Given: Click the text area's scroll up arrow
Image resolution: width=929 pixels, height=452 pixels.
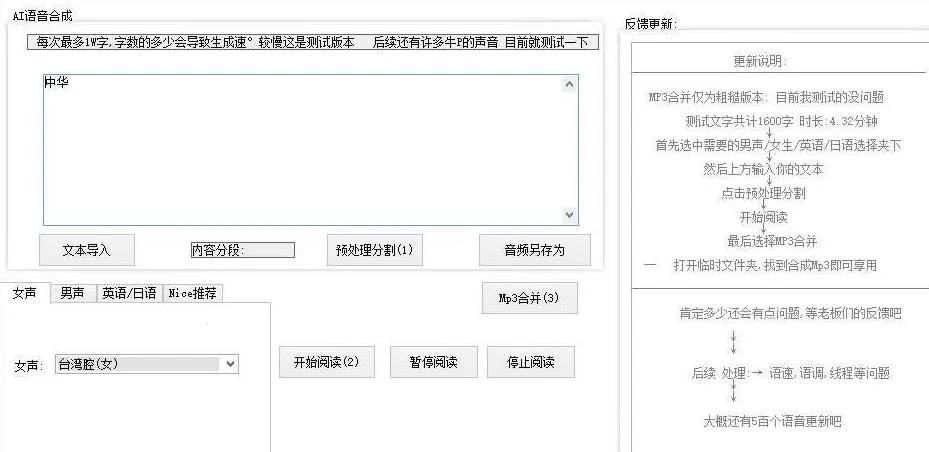Looking at the screenshot, I should coord(570,84).
